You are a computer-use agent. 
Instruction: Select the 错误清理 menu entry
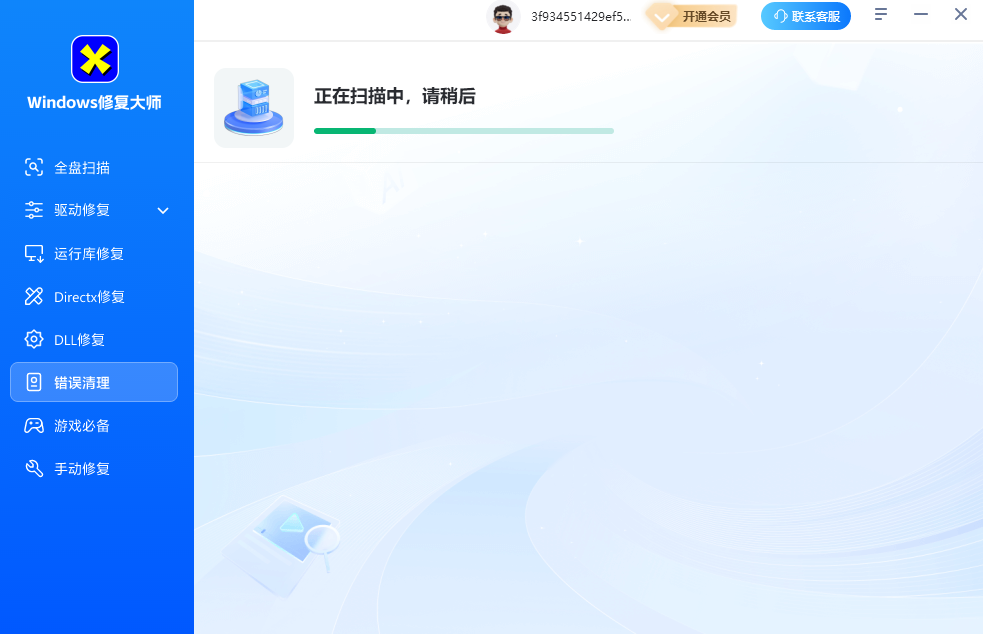tap(94, 382)
